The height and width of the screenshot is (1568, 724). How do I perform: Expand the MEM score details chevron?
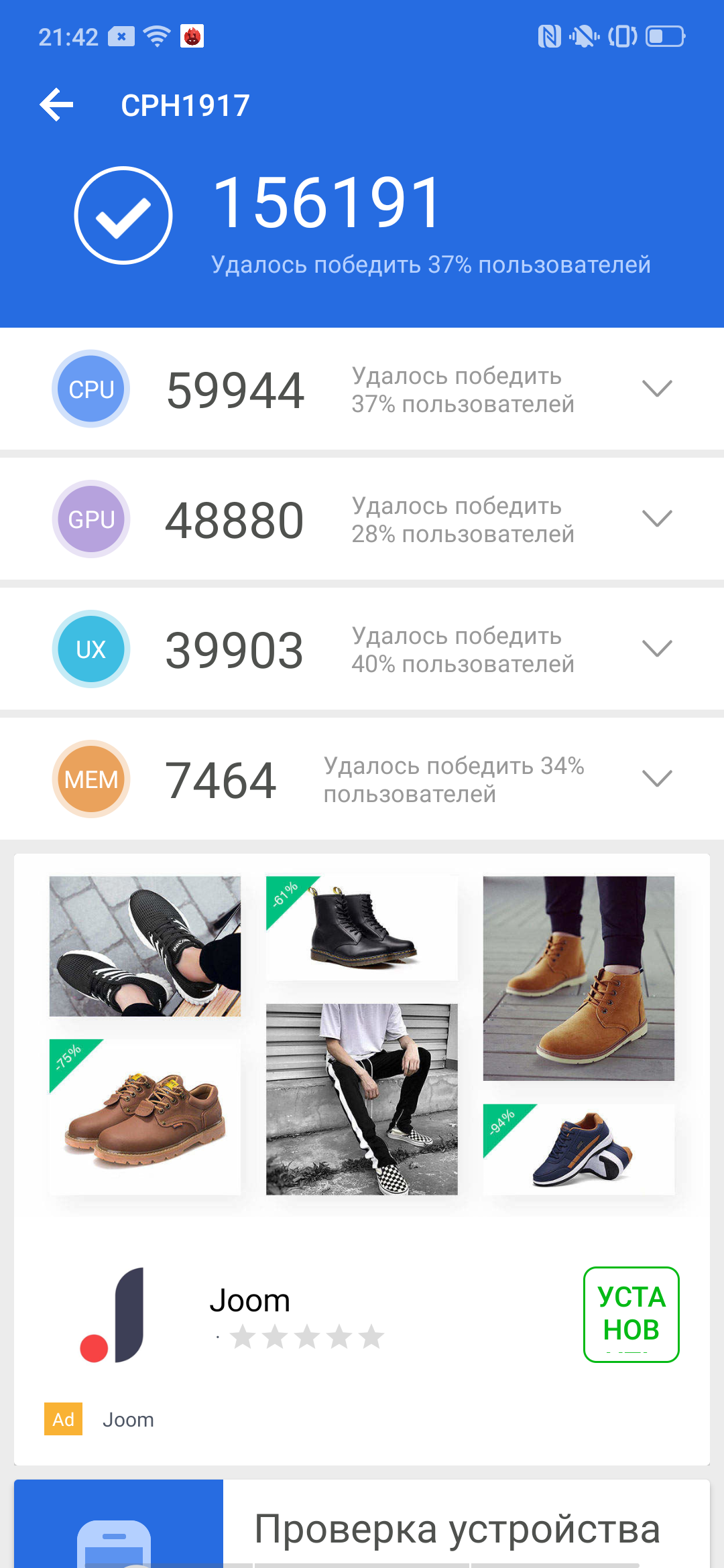[x=657, y=779]
